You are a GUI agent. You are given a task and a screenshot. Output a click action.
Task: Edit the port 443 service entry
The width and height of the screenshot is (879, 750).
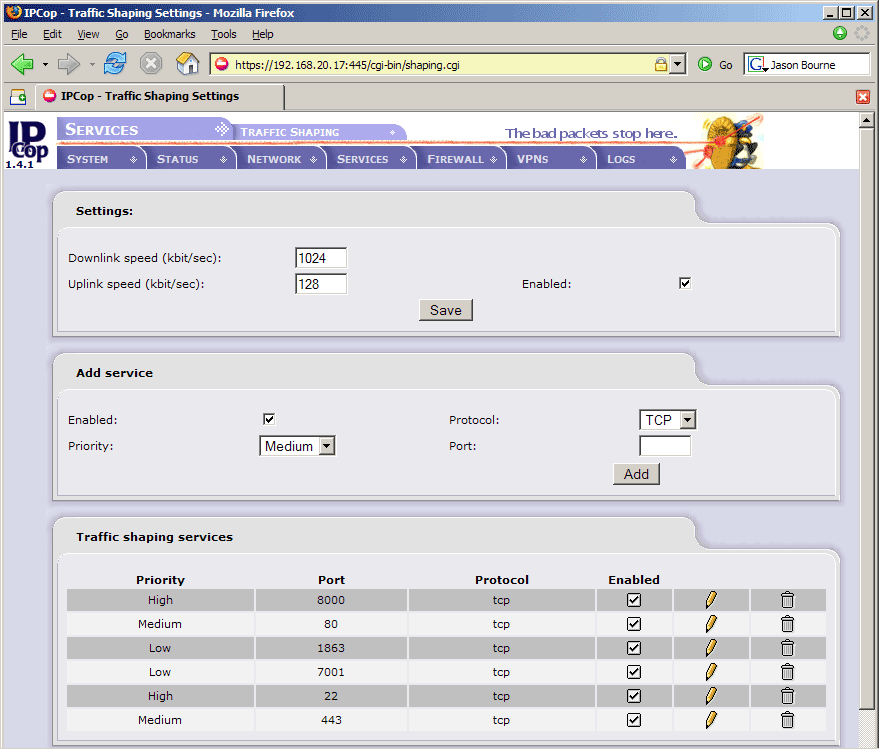pos(711,720)
